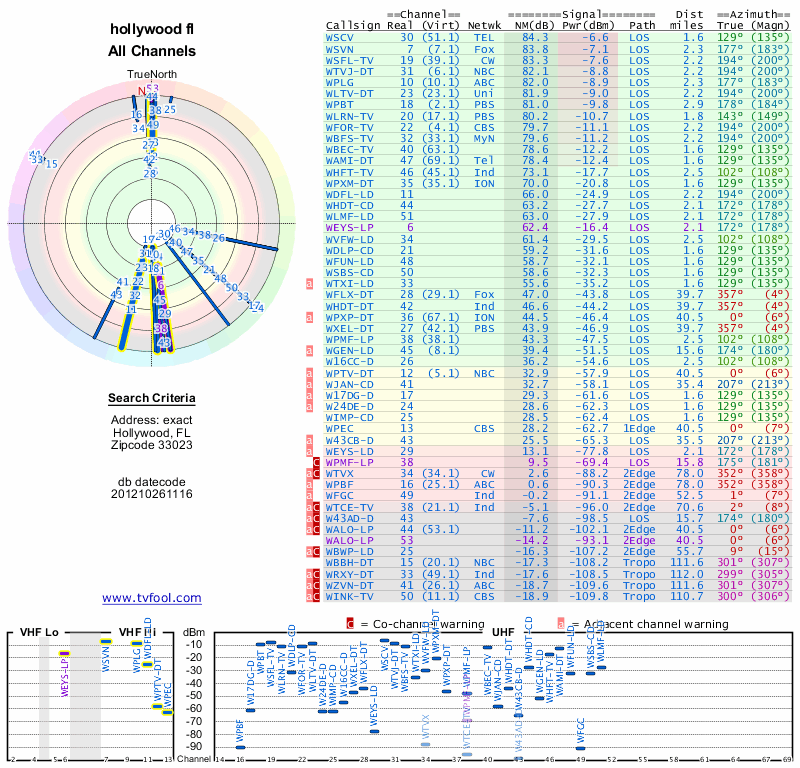Click co-channel warning icon beside WINK-TV
The image size is (800, 768).
pos(317,597)
